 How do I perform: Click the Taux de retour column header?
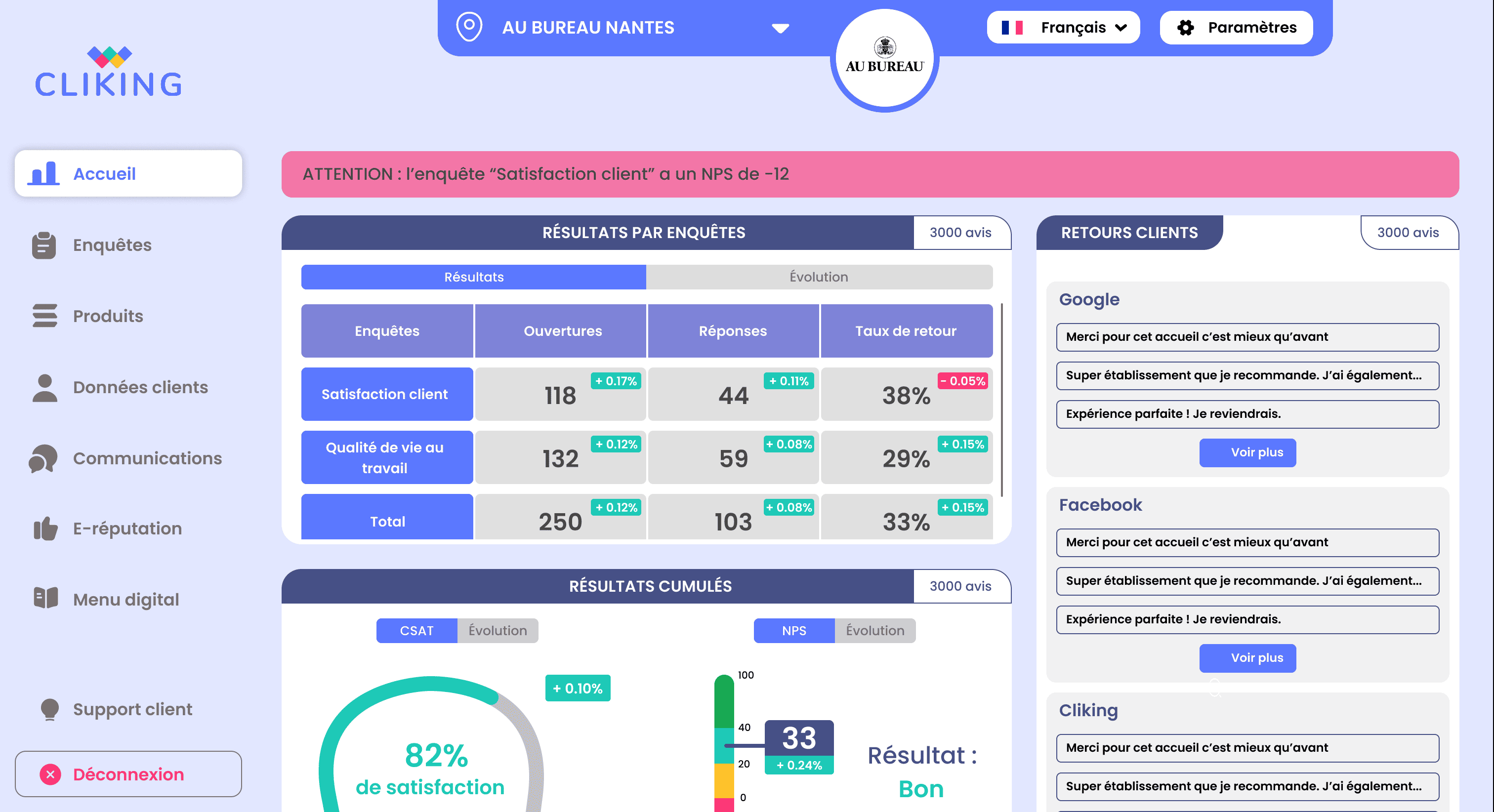(907, 330)
